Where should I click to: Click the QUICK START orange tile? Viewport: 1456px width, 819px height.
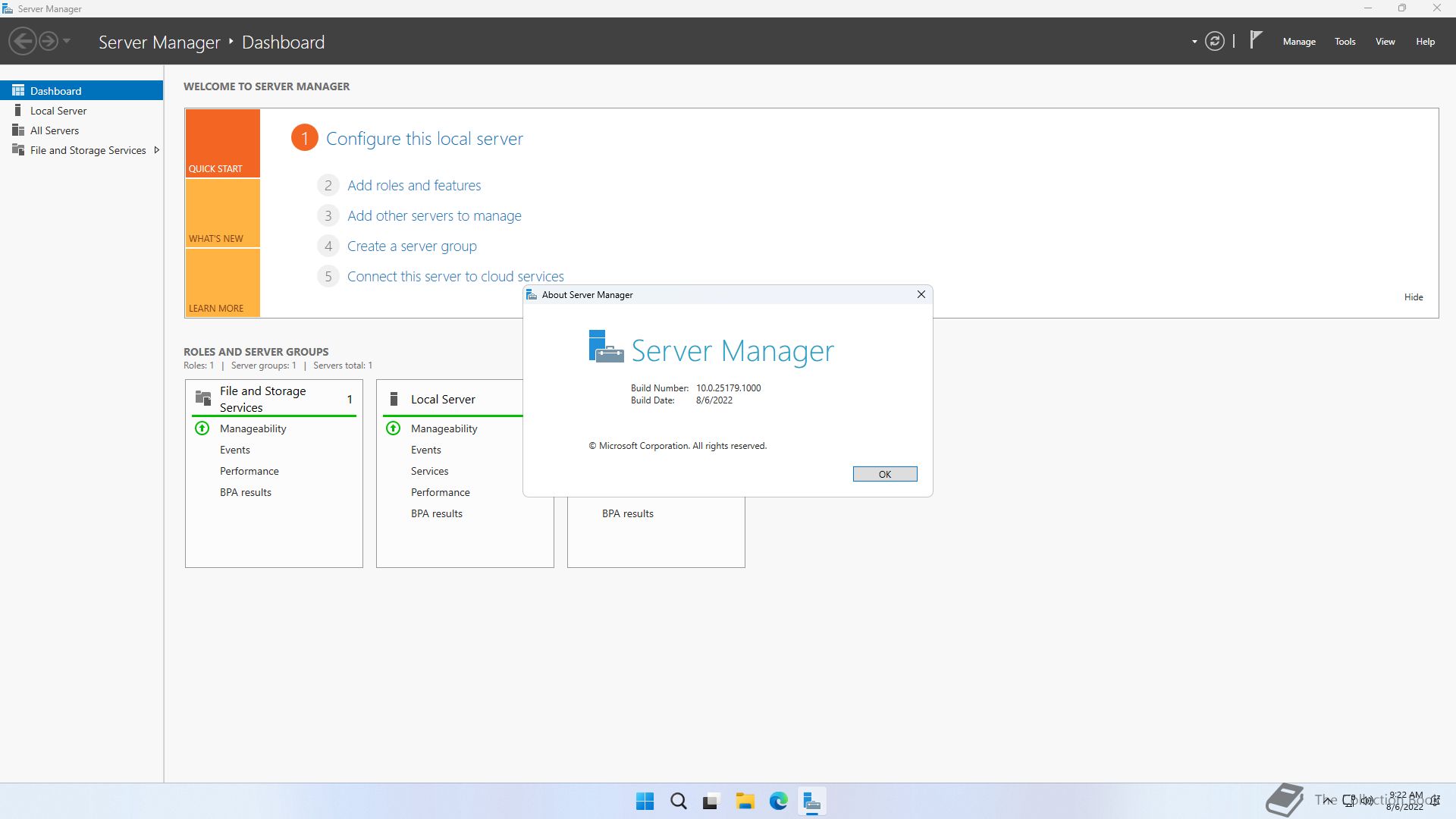pyautogui.click(x=222, y=143)
